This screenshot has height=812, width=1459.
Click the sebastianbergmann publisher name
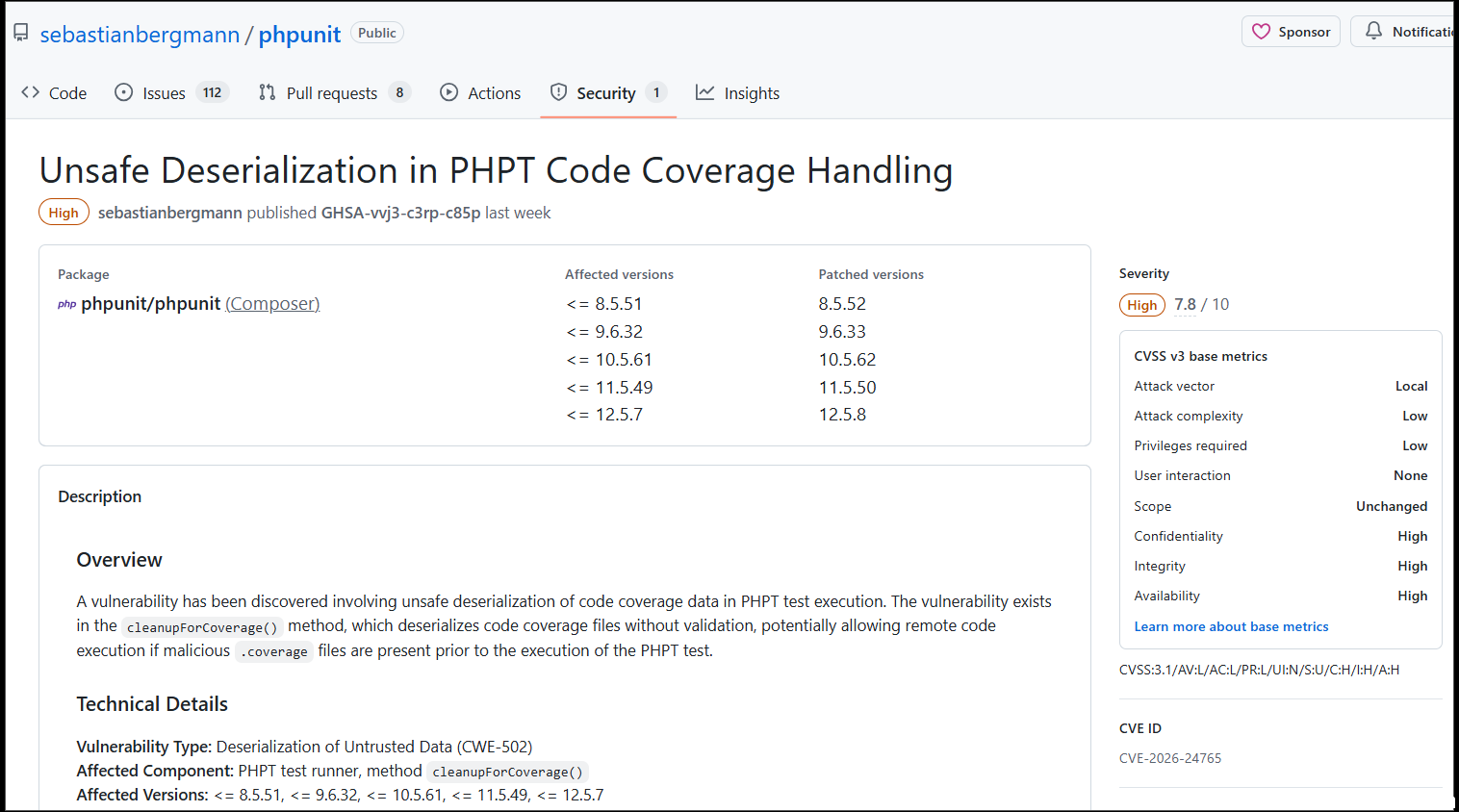pyautogui.click(x=170, y=213)
